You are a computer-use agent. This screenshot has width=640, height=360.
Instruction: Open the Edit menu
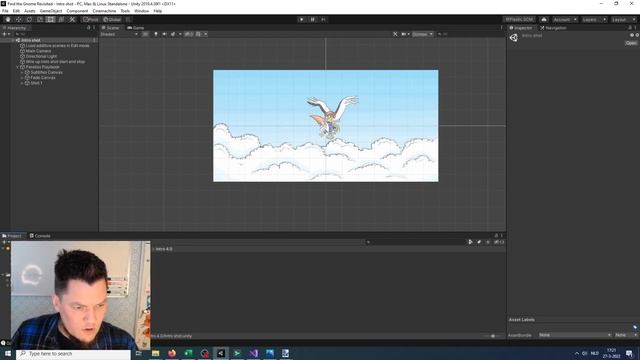coord(16,11)
